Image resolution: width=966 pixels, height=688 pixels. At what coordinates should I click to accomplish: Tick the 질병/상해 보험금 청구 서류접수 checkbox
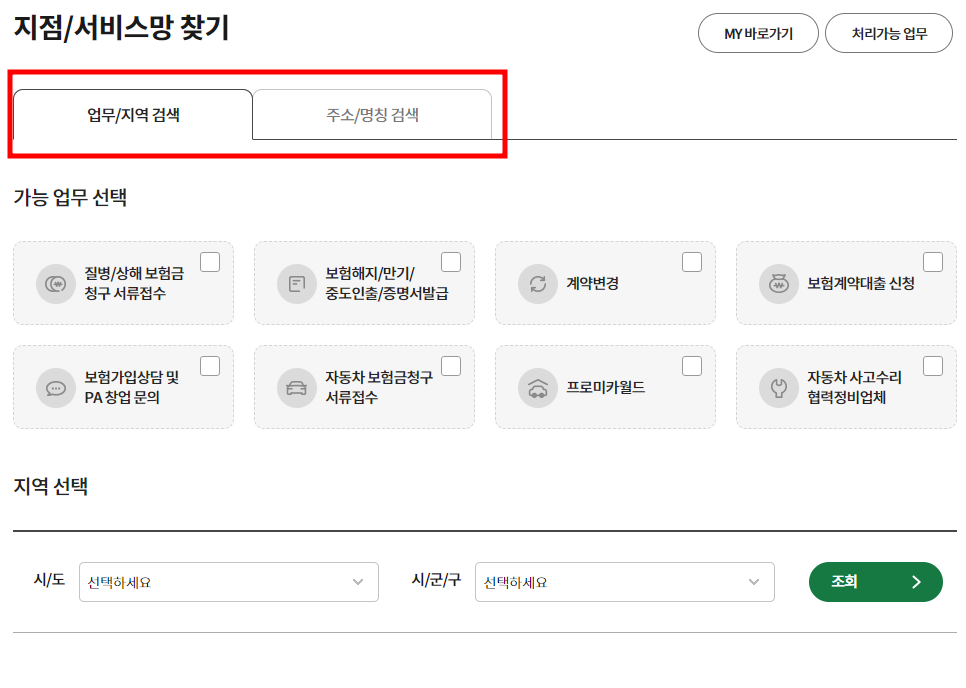coord(209,259)
